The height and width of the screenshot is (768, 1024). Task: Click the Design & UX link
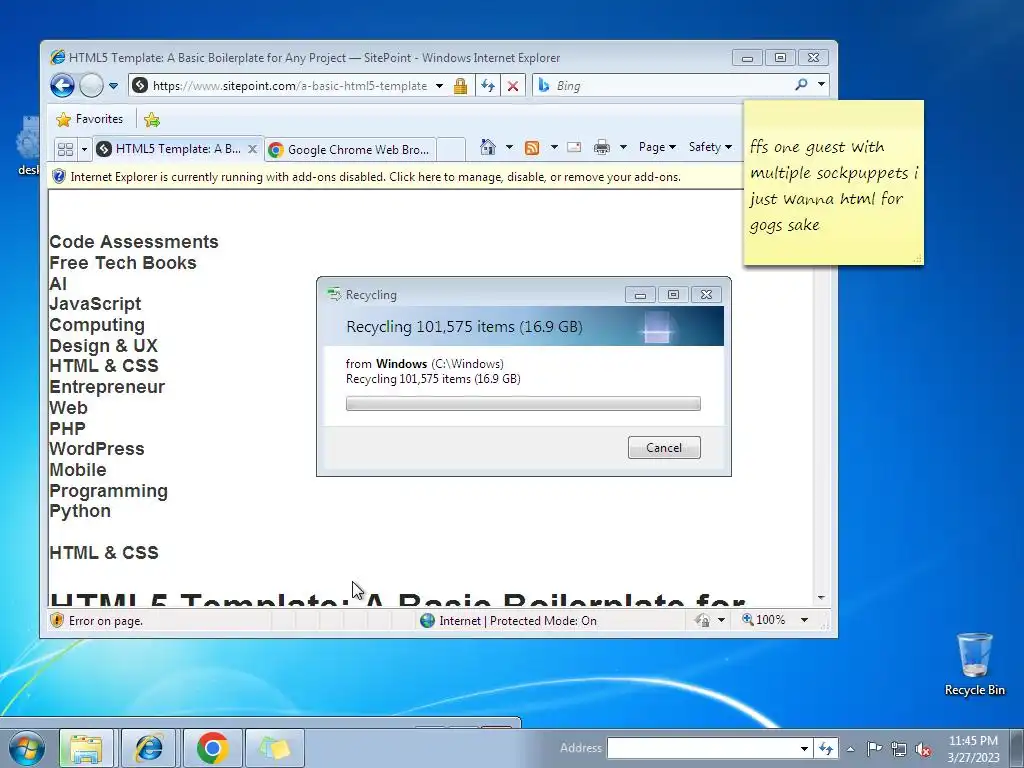(103, 345)
